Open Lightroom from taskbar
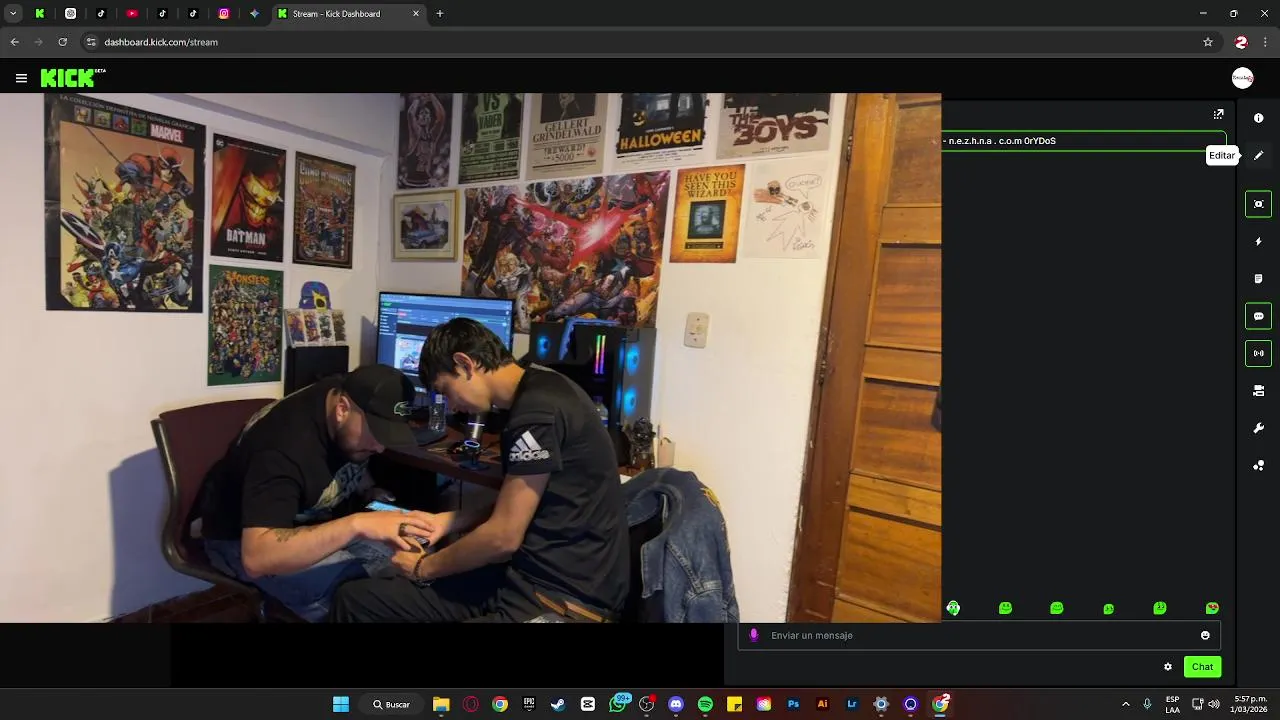 [x=852, y=704]
